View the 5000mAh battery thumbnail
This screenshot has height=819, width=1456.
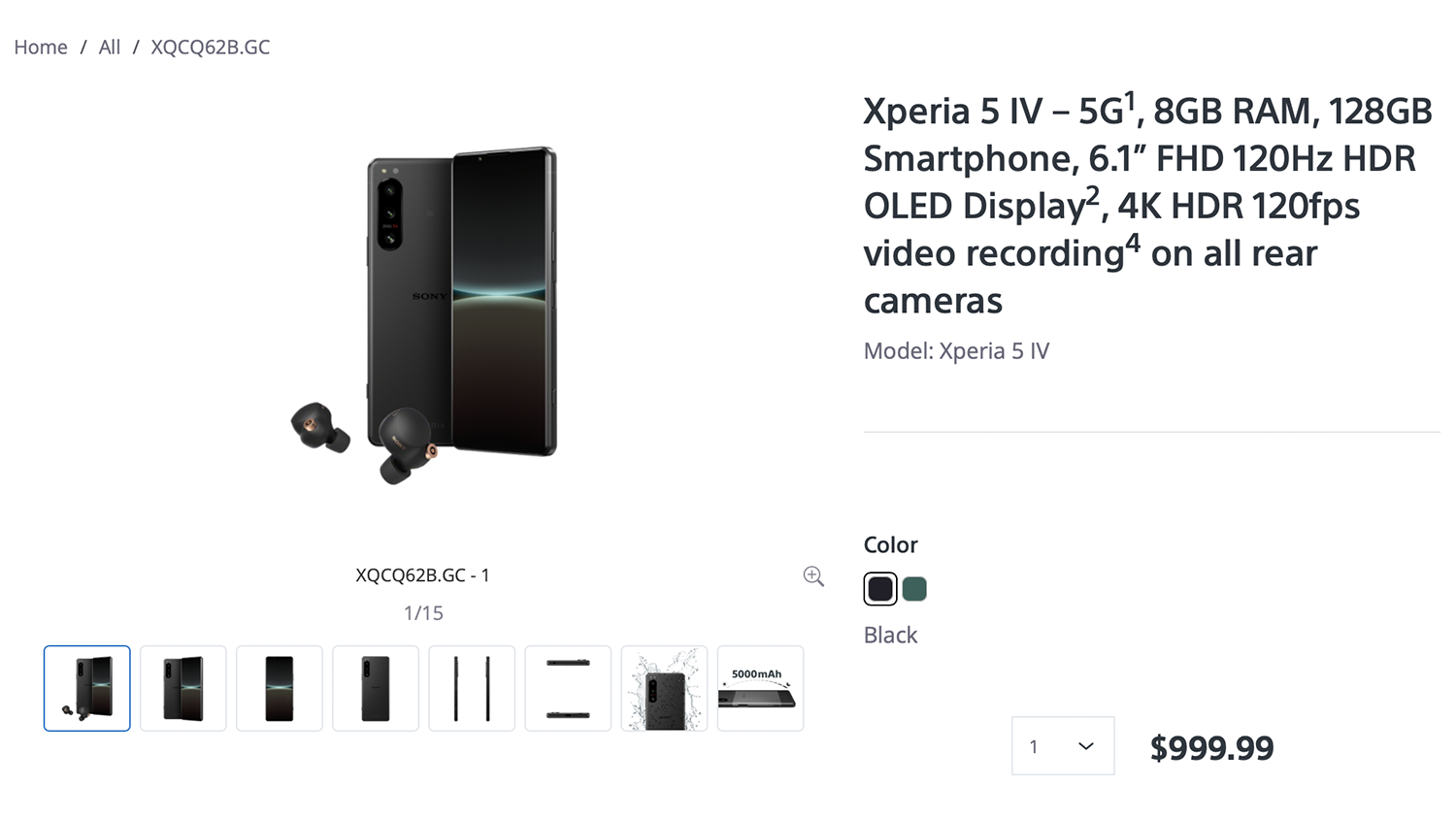coord(760,688)
